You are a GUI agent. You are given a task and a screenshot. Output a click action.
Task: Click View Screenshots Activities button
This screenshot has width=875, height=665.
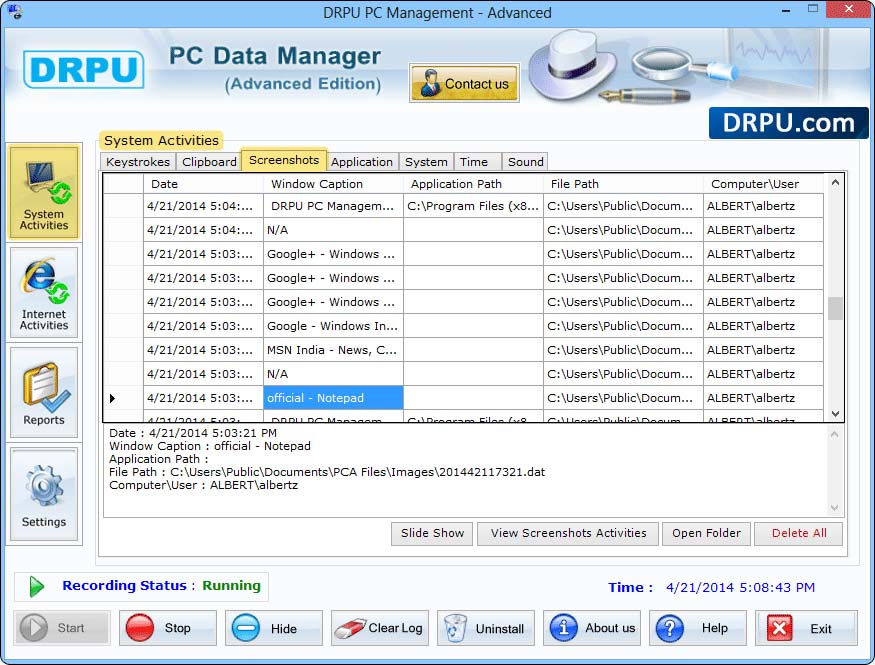point(568,533)
